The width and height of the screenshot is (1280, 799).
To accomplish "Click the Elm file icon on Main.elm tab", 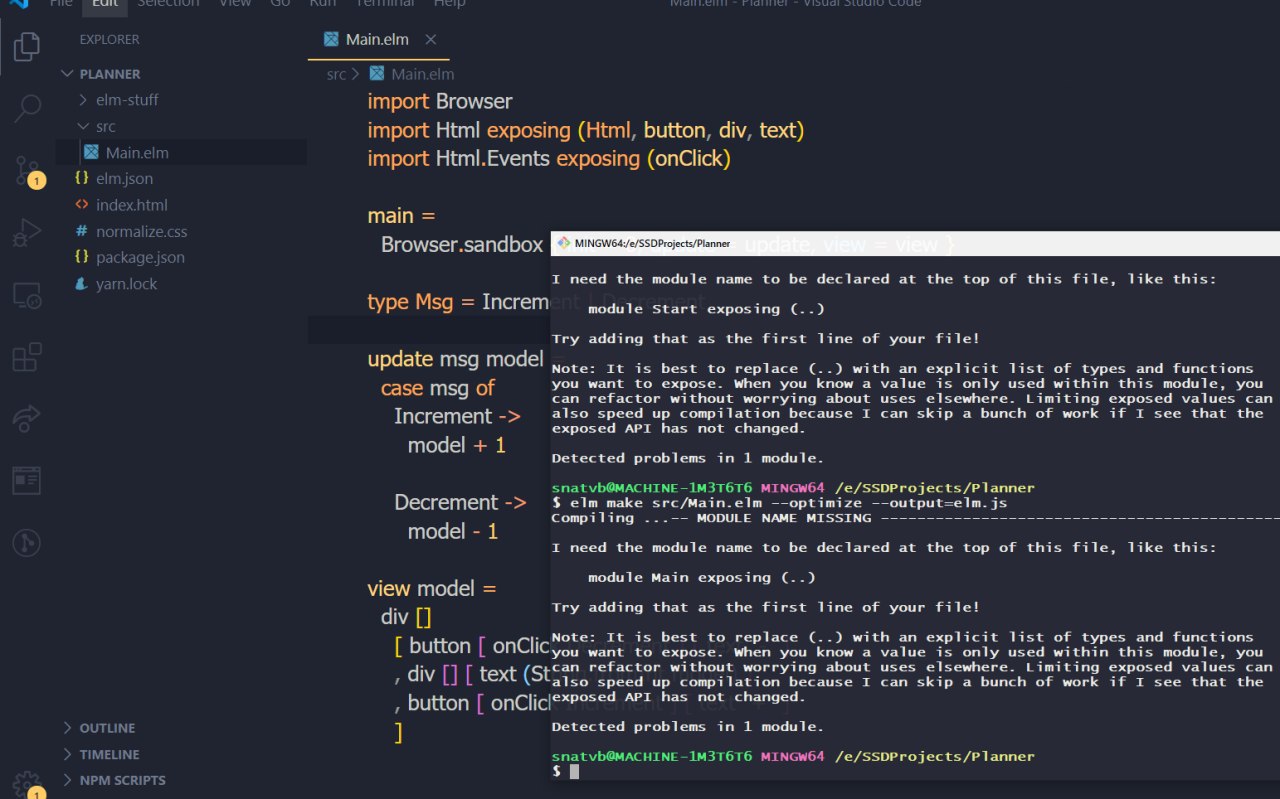I will pyautogui.click(x=331, y=40).
